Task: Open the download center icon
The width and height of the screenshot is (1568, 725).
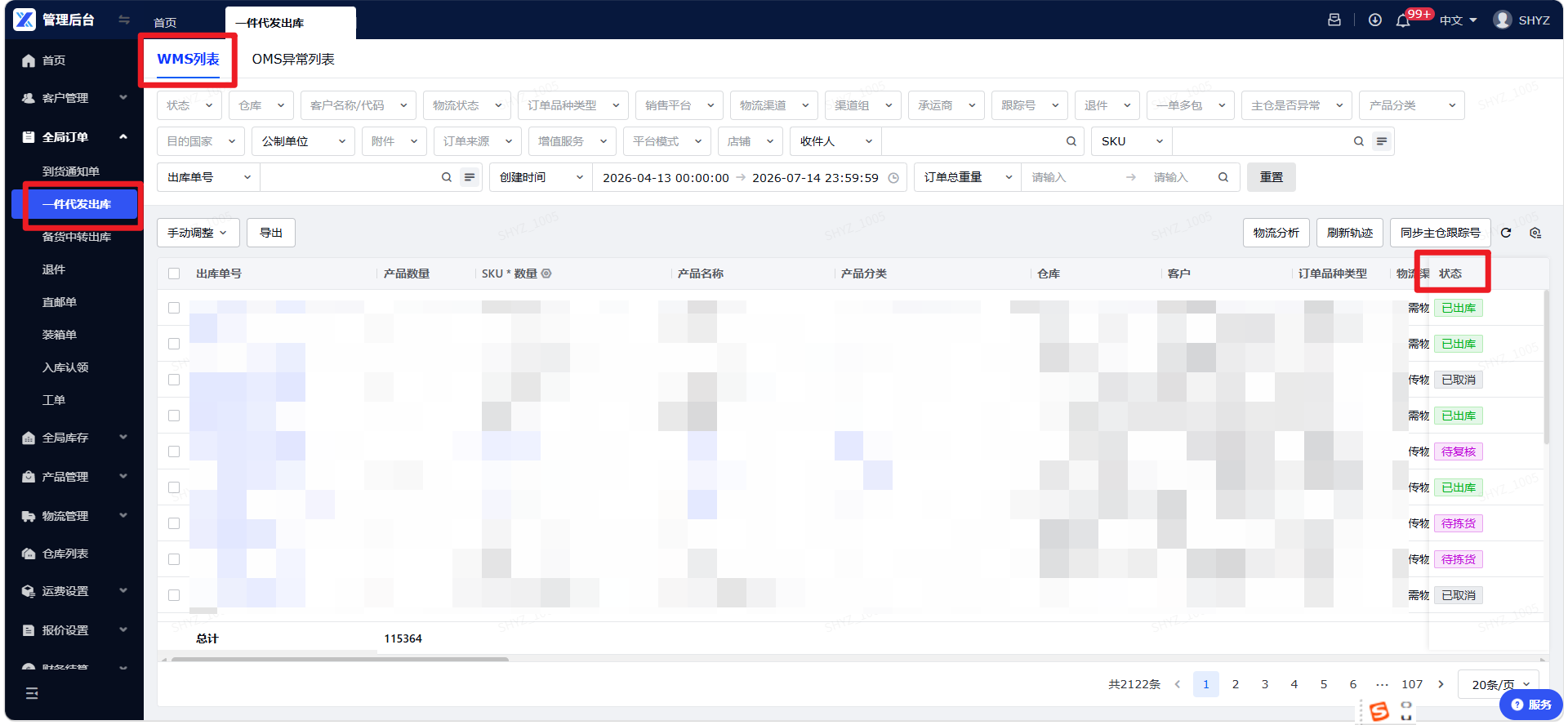Action: pos(1375,20)
